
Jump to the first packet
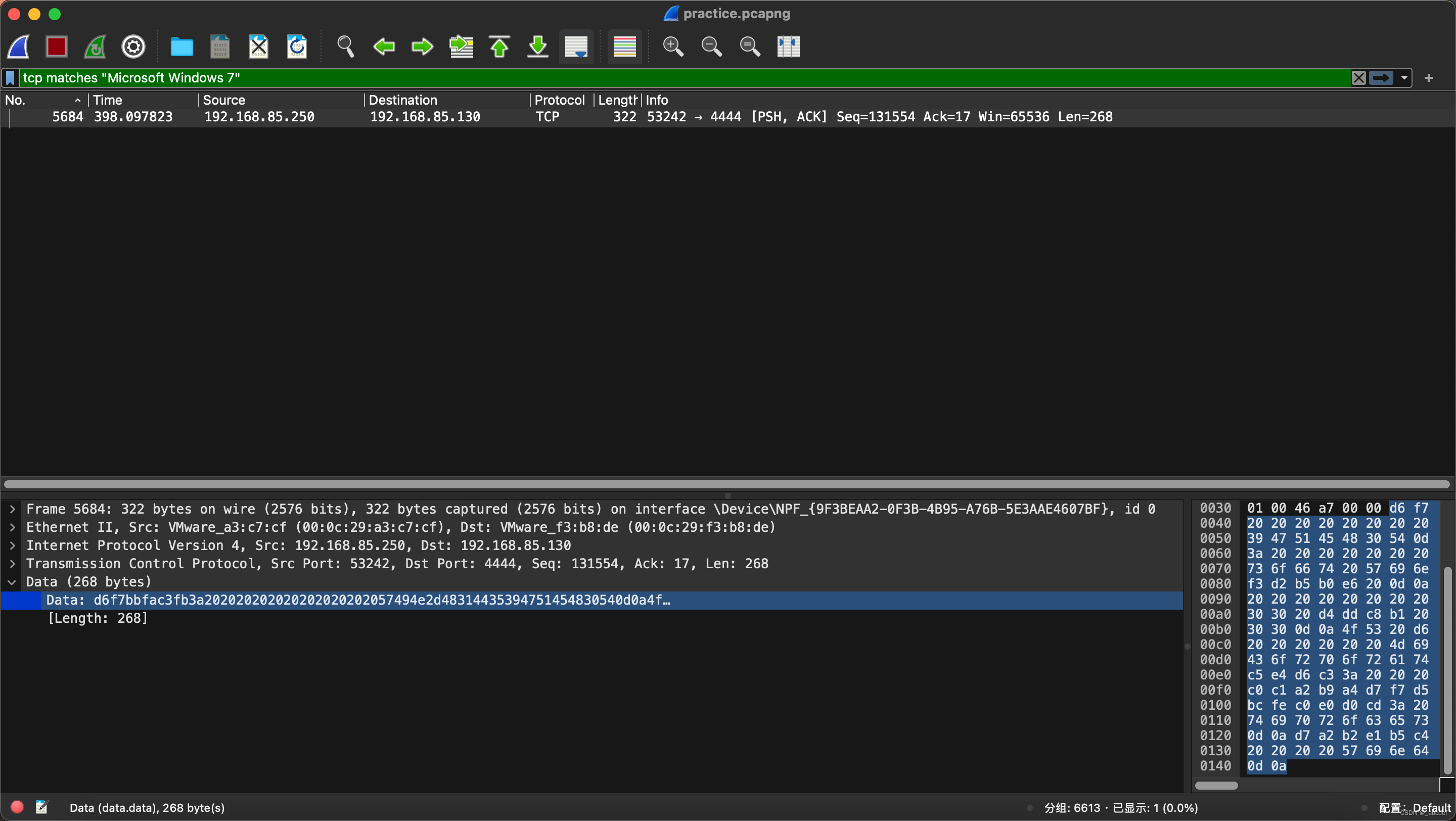click(499, 47)
